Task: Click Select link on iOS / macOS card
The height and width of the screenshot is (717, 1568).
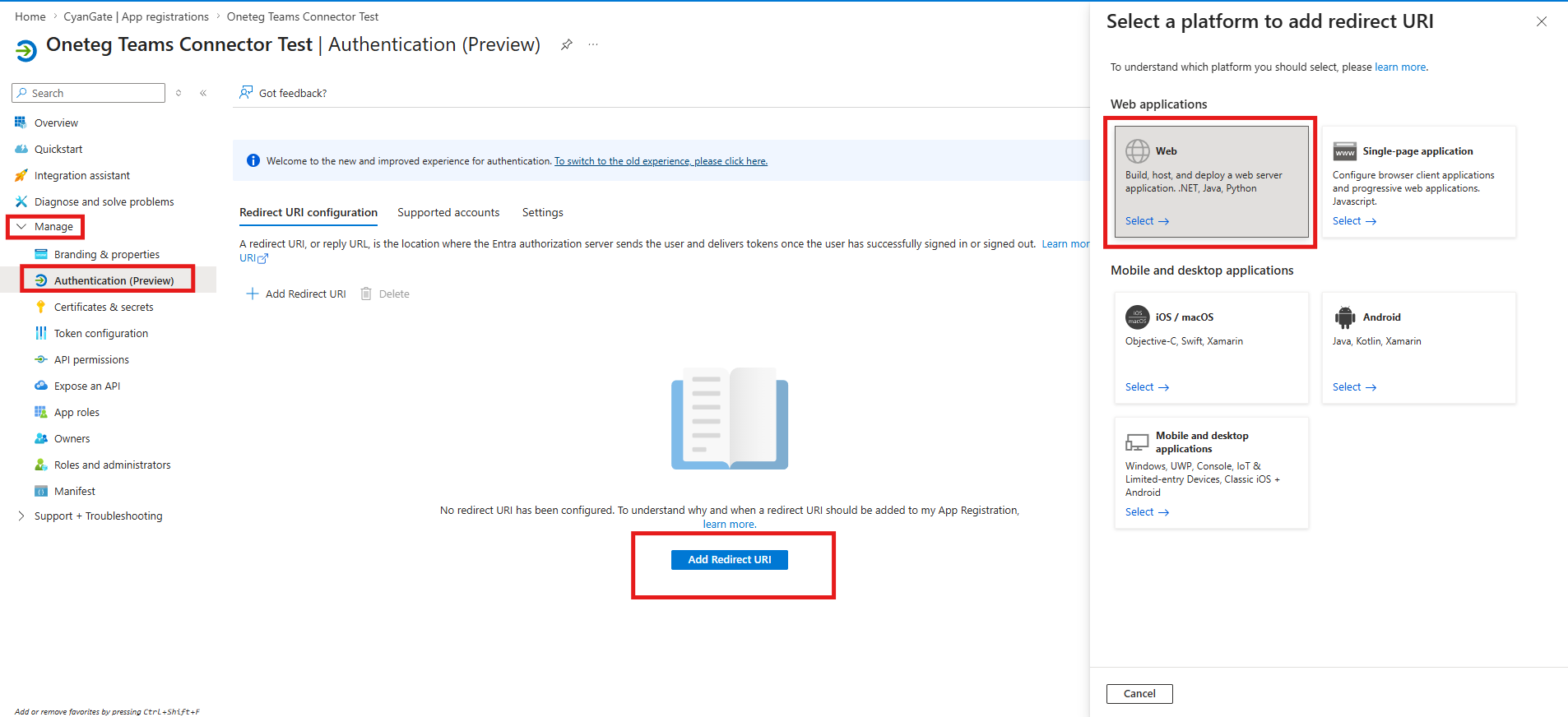Action: (x=1148, y=386)
